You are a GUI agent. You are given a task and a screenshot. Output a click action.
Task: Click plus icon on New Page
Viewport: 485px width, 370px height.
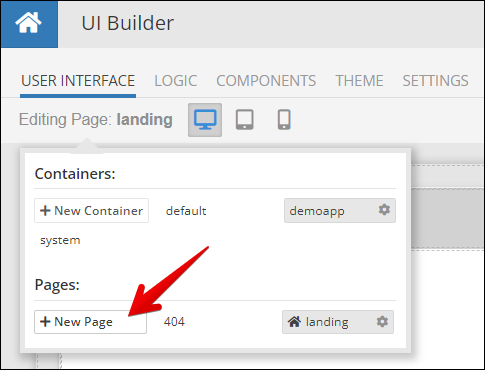[45, 322]
